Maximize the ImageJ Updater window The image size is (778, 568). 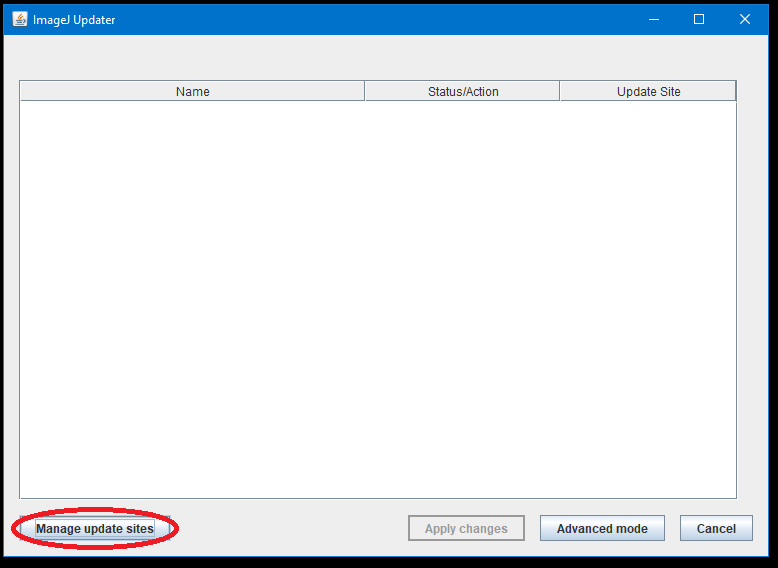click(x=699, y=19)
